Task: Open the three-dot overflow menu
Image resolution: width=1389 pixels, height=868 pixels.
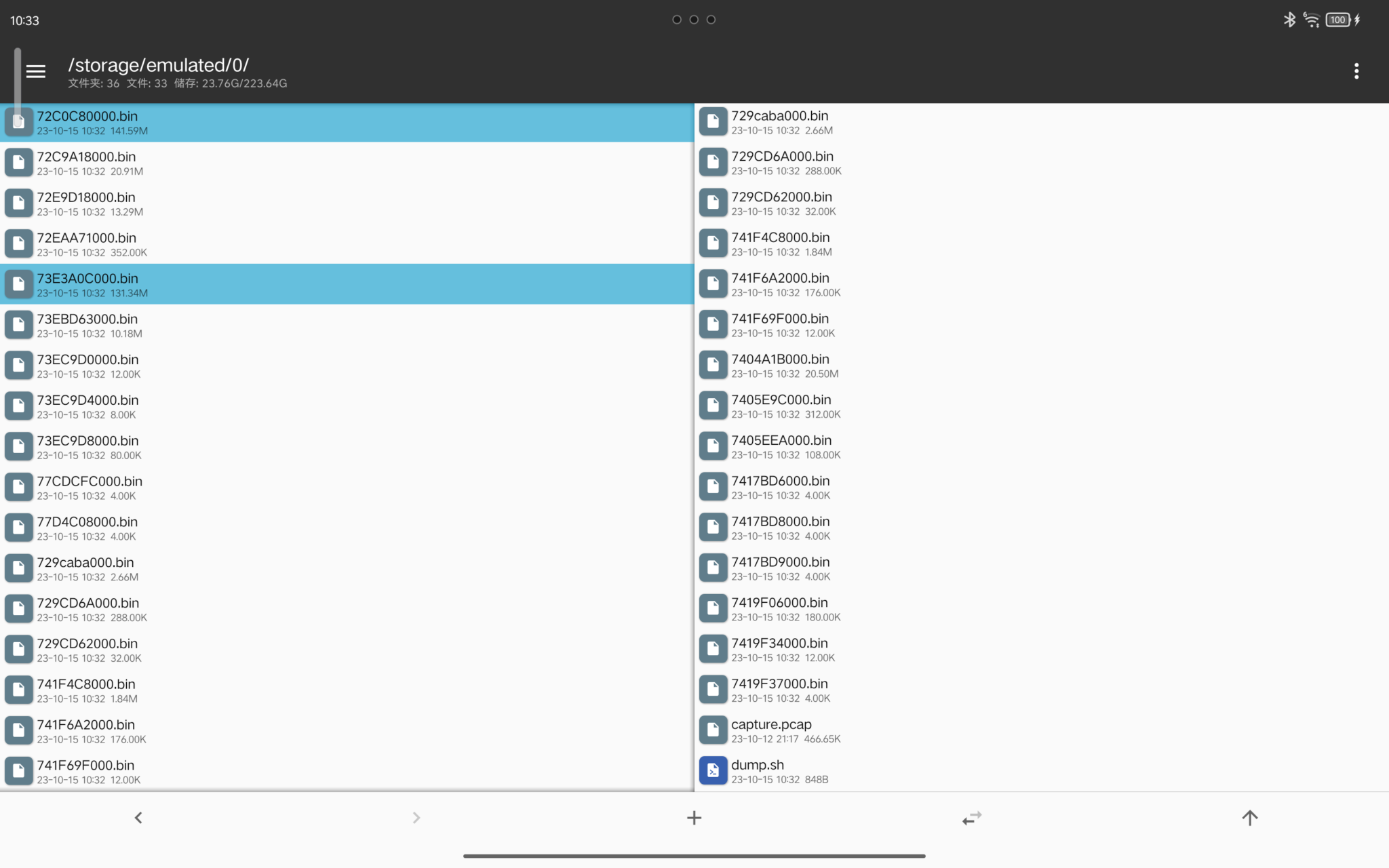Action: [x=1356, y=71]
